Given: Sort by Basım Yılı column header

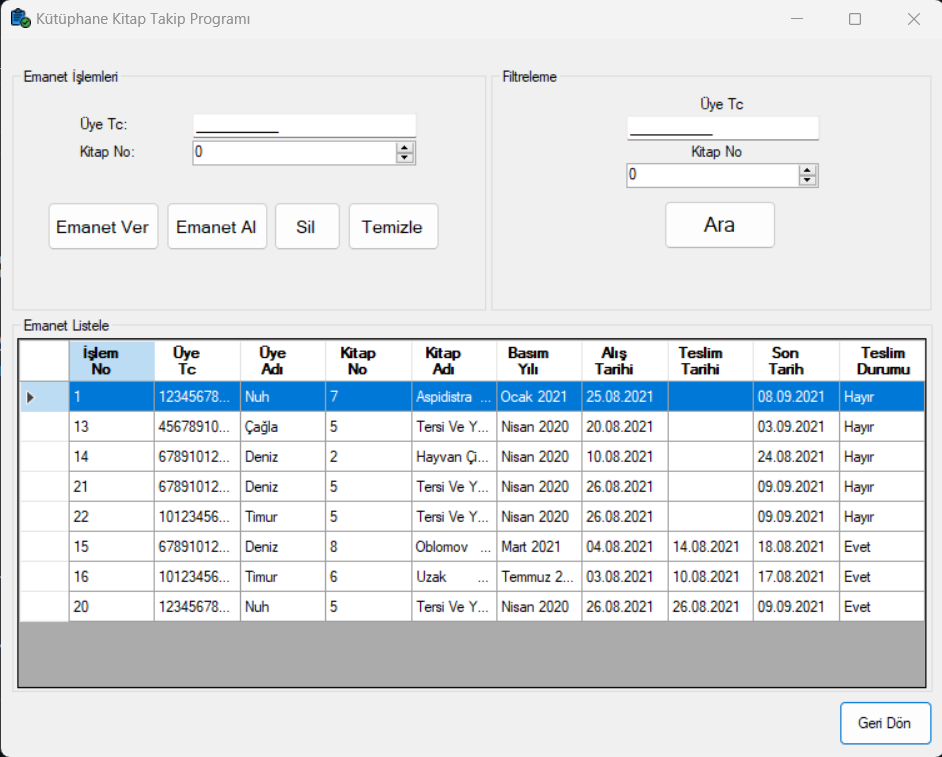Looking at the screenshot, I should point(539,361).
